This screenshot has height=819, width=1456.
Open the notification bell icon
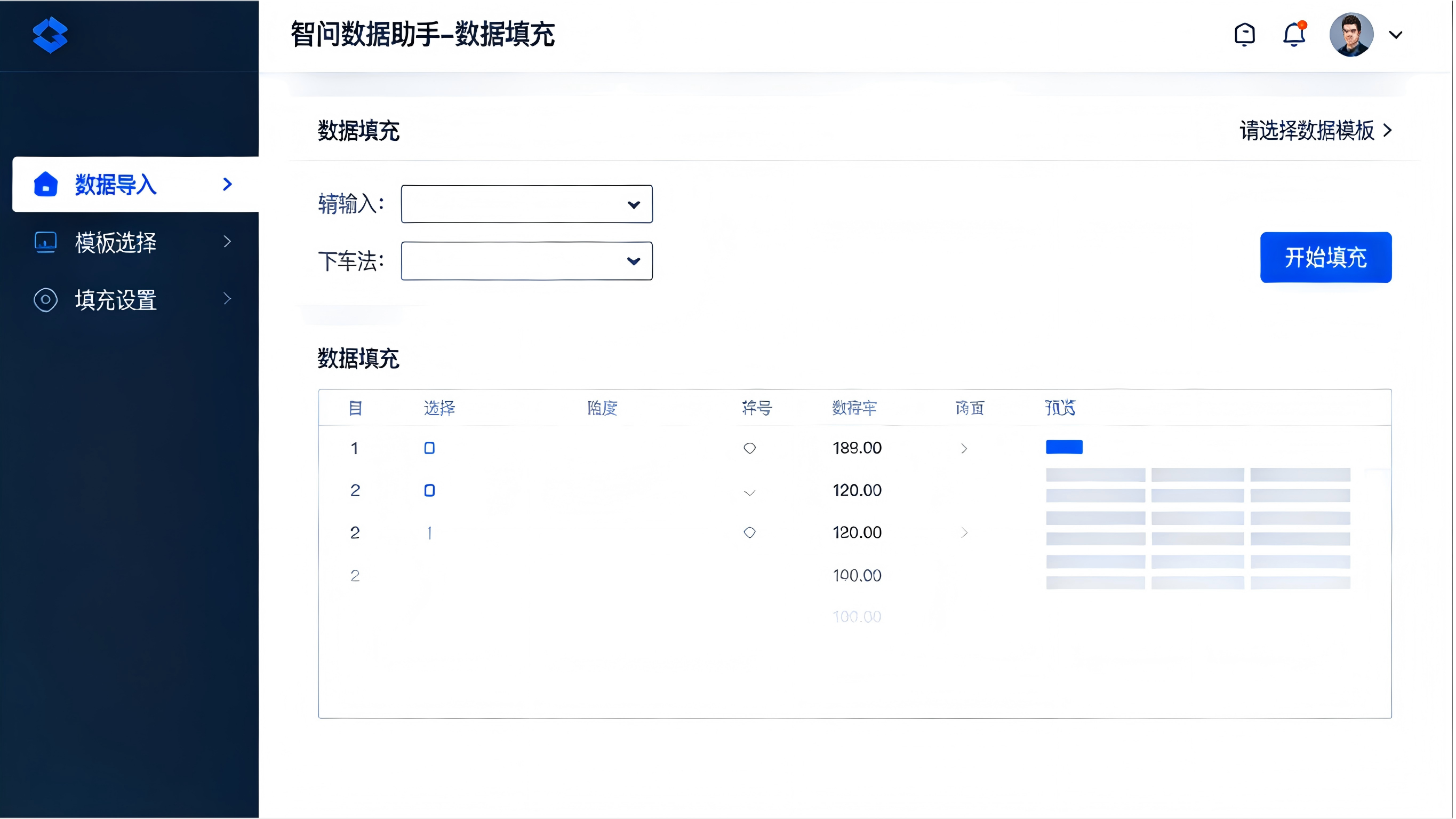tap(1293, 35)
